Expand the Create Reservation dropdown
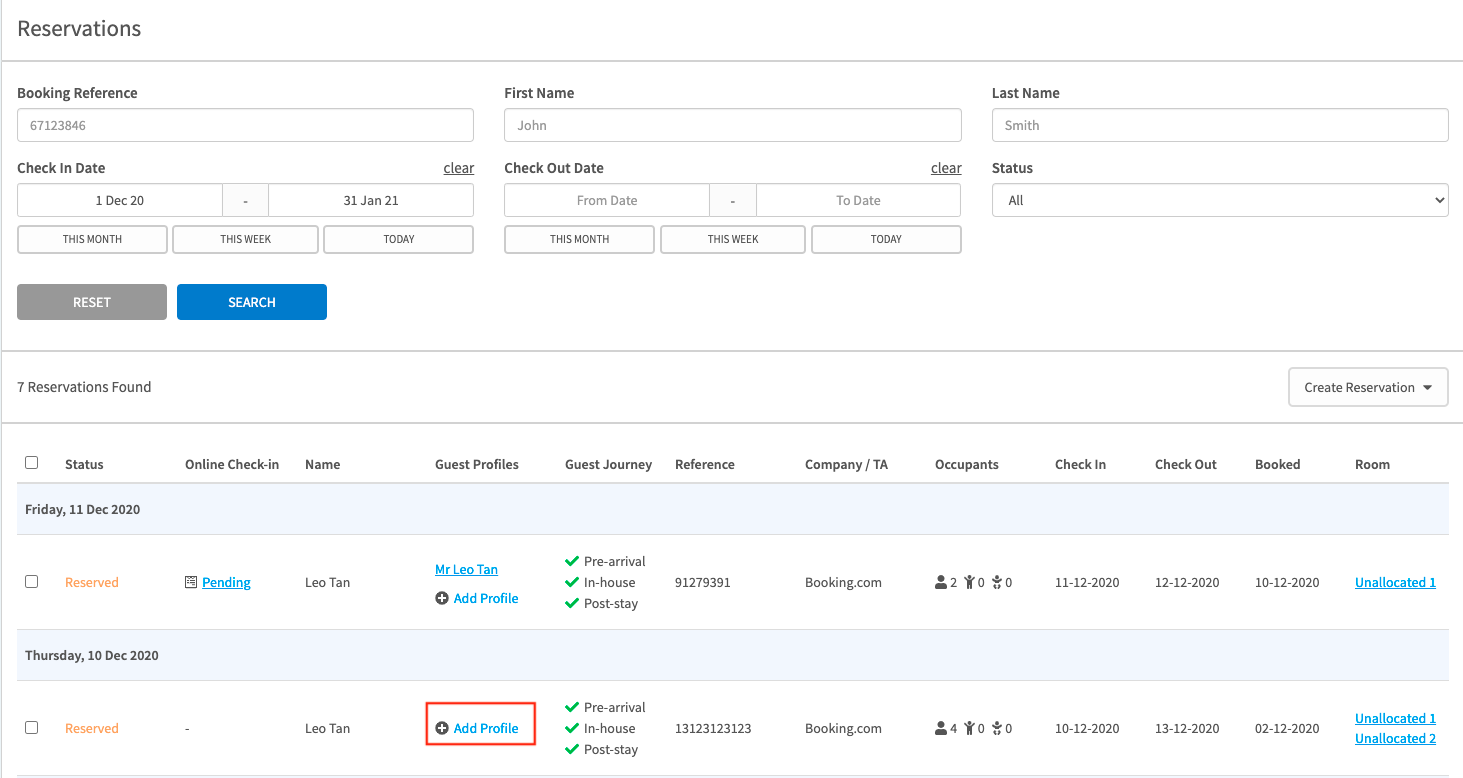Image resolution: width=1463 pixels, height=778 pixels. [x=1367, y=387]
